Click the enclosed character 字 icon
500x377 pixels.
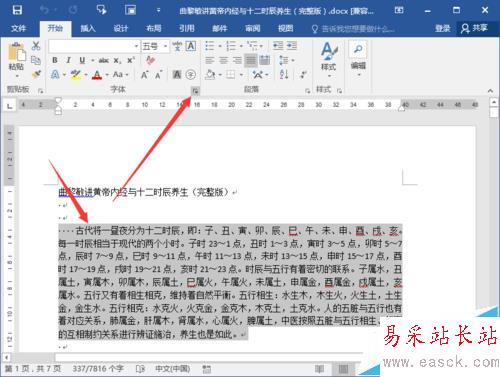(190, 75)
